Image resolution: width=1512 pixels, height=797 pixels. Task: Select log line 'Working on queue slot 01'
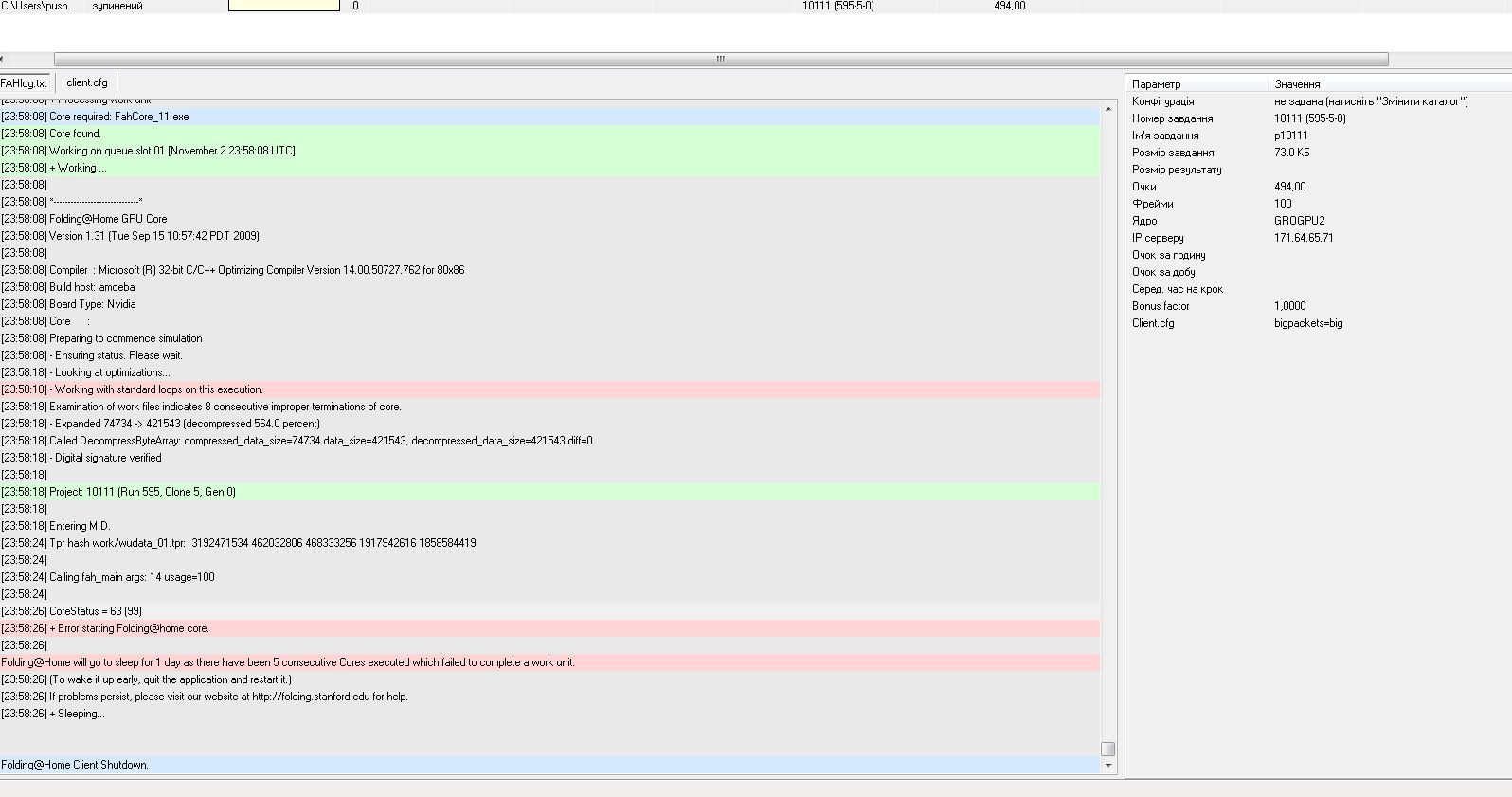549,151
